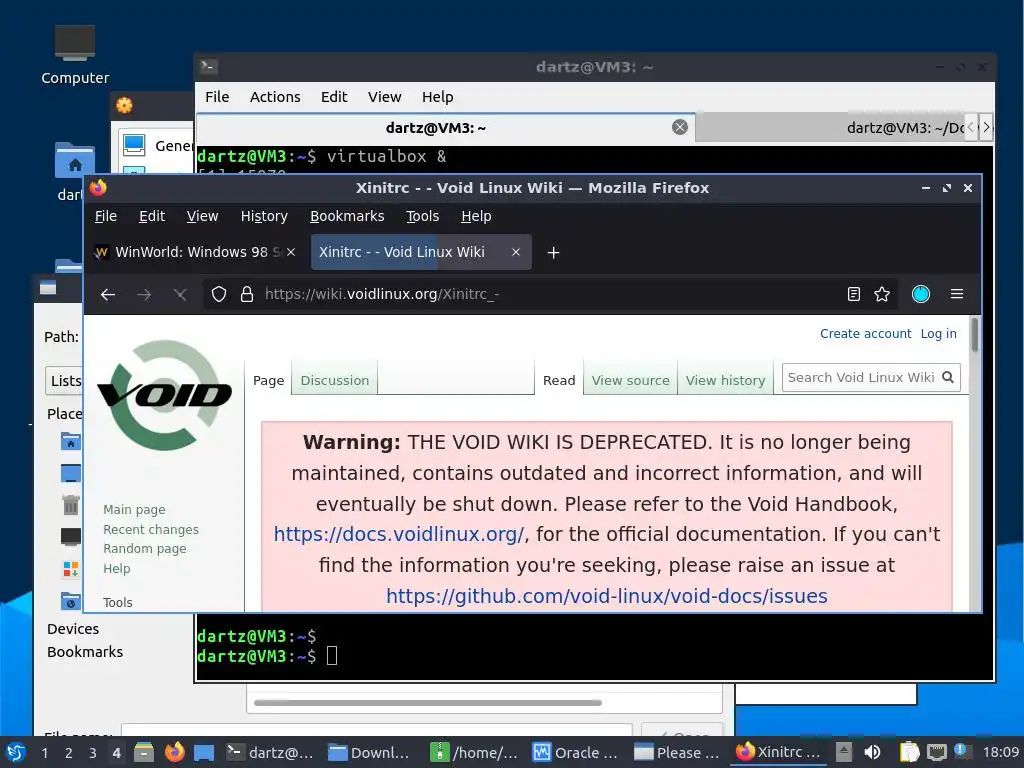Switch to Oracle taskbar window
The image size is (1024, 768).
[x=575, y=753]
